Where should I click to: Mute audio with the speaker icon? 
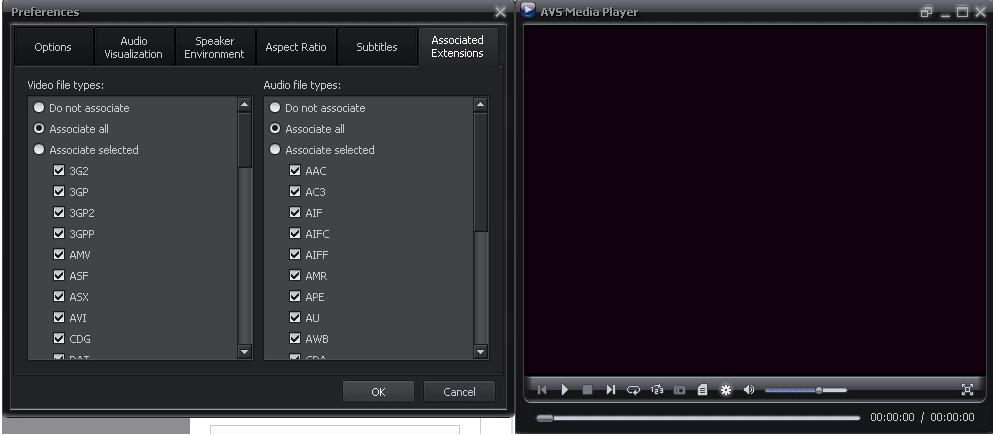[749, 390]
